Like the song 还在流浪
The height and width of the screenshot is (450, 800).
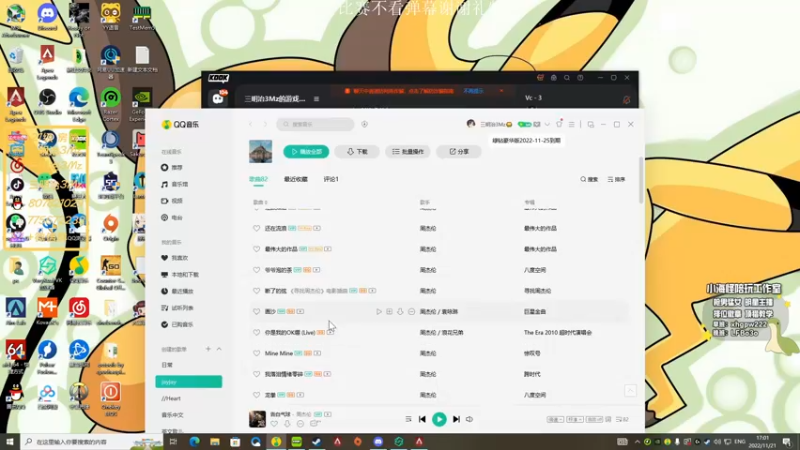click(256, 229)
